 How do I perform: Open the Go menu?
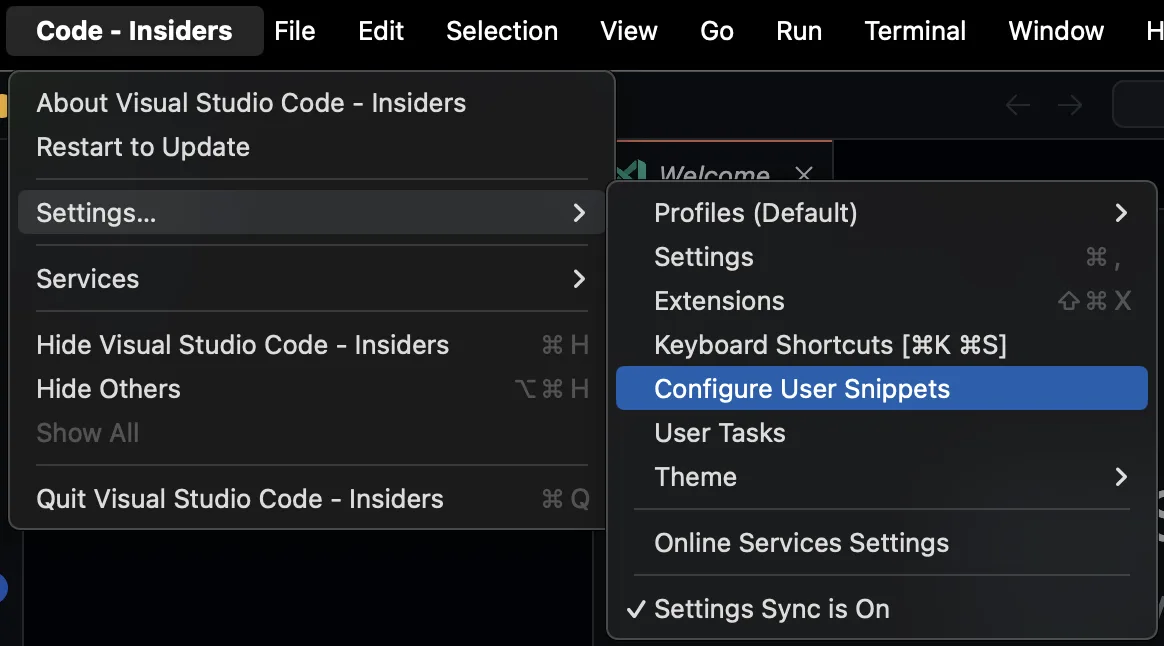coord(717,31)
